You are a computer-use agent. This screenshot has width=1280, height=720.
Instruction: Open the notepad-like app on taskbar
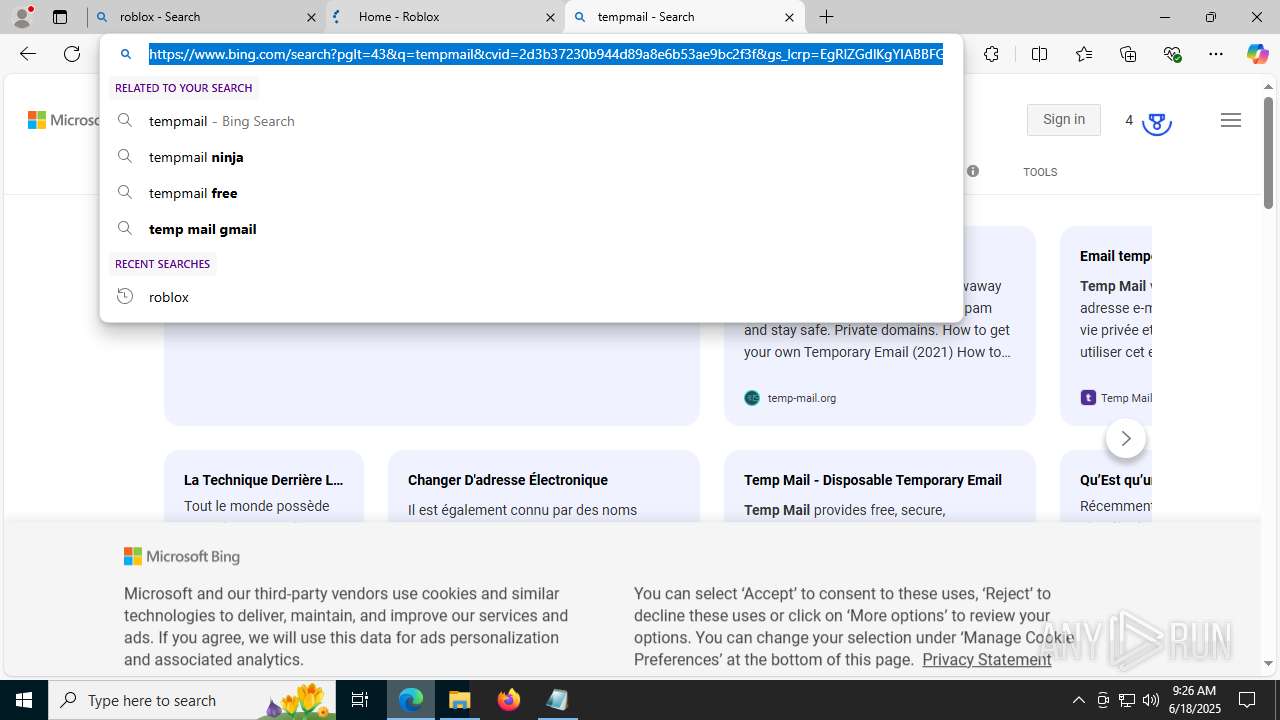pyautogui.click(x=558, y=700)
